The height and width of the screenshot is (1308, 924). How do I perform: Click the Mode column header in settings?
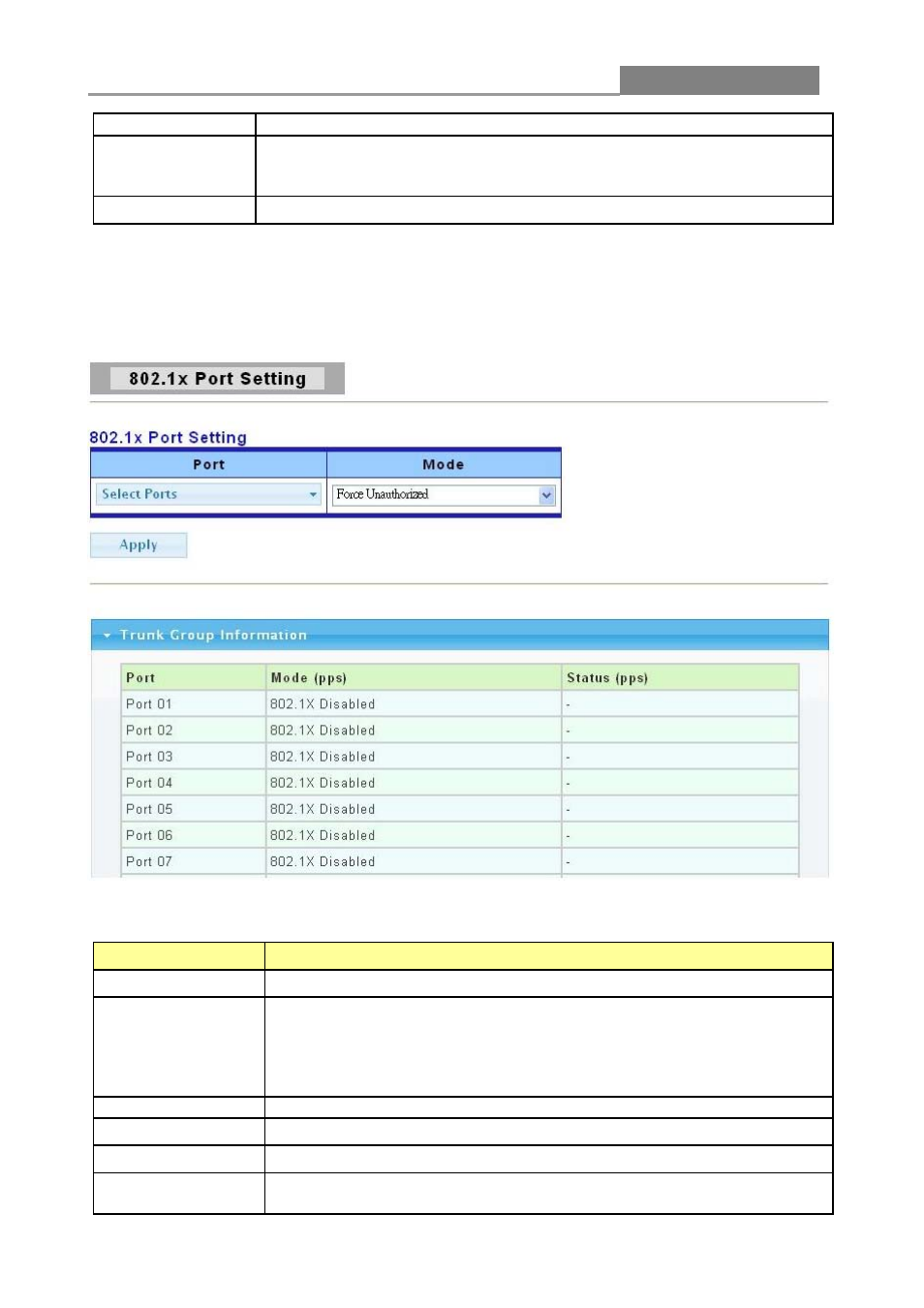pos(444,465)
